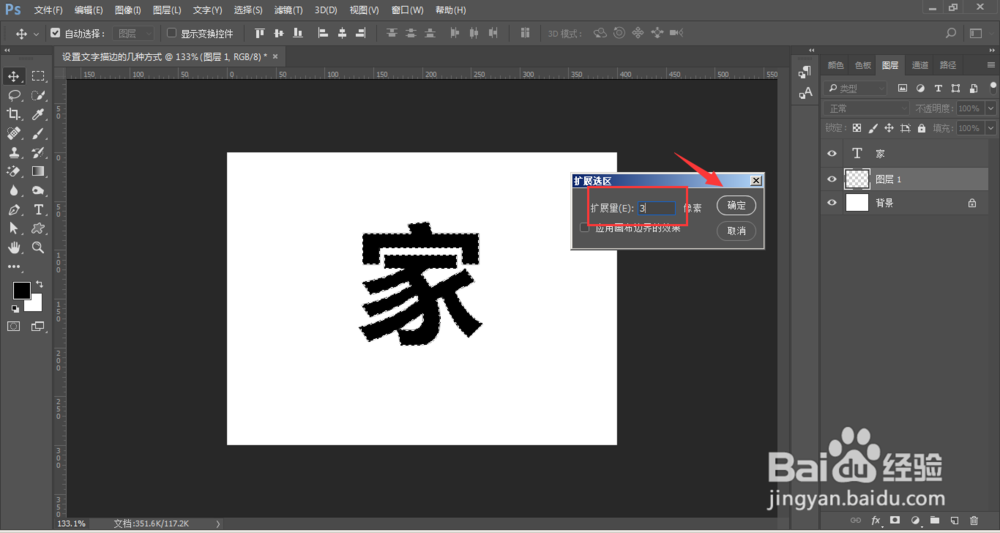Select the Rectangular Marquee tool
Viewport: 1000px width, 533px height.
tap(38, 77)
